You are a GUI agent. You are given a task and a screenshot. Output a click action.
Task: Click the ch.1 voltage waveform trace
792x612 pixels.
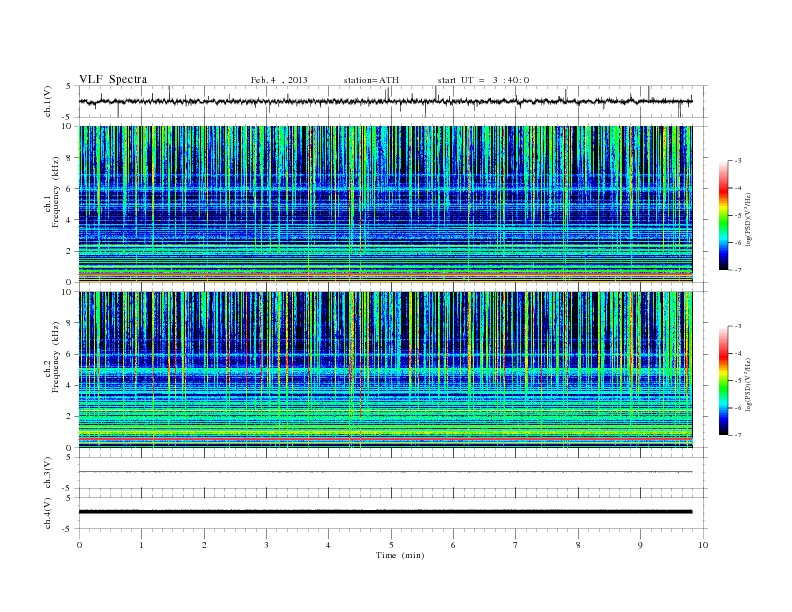tap(385, 101)
